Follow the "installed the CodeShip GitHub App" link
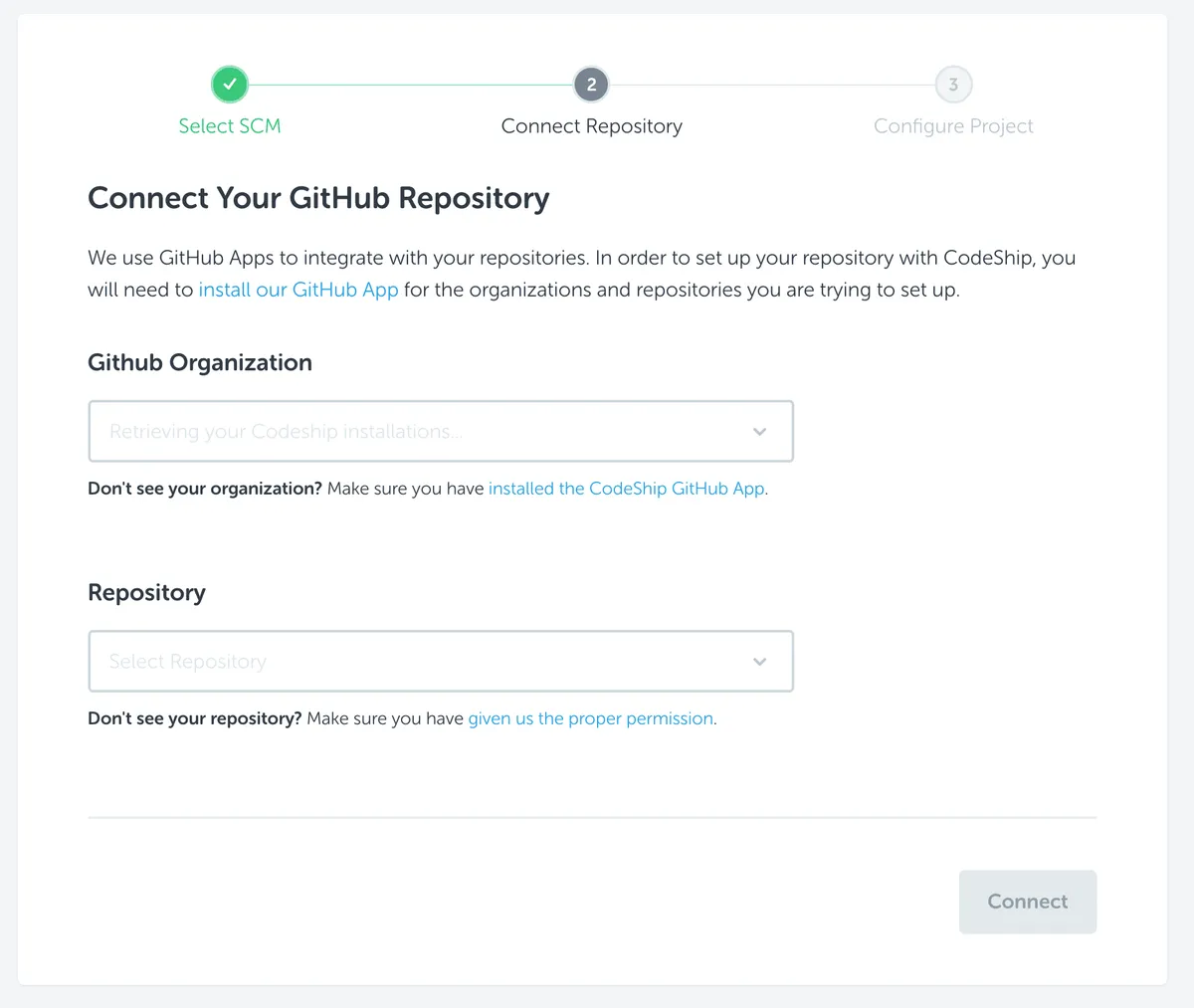 coord(627,489)
